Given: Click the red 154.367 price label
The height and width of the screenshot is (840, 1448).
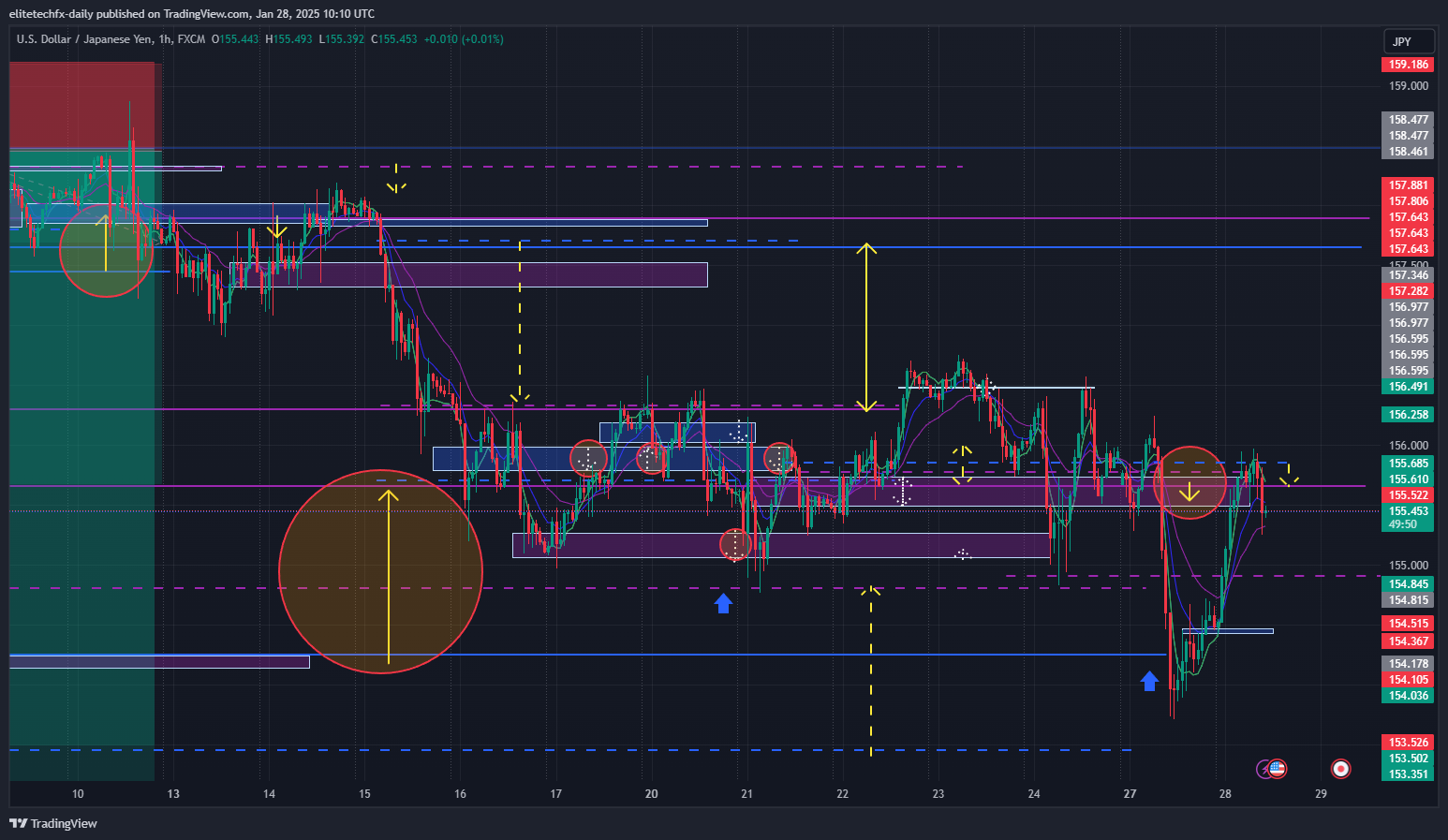Looking at the screenshot, I should click(1408, 641).
